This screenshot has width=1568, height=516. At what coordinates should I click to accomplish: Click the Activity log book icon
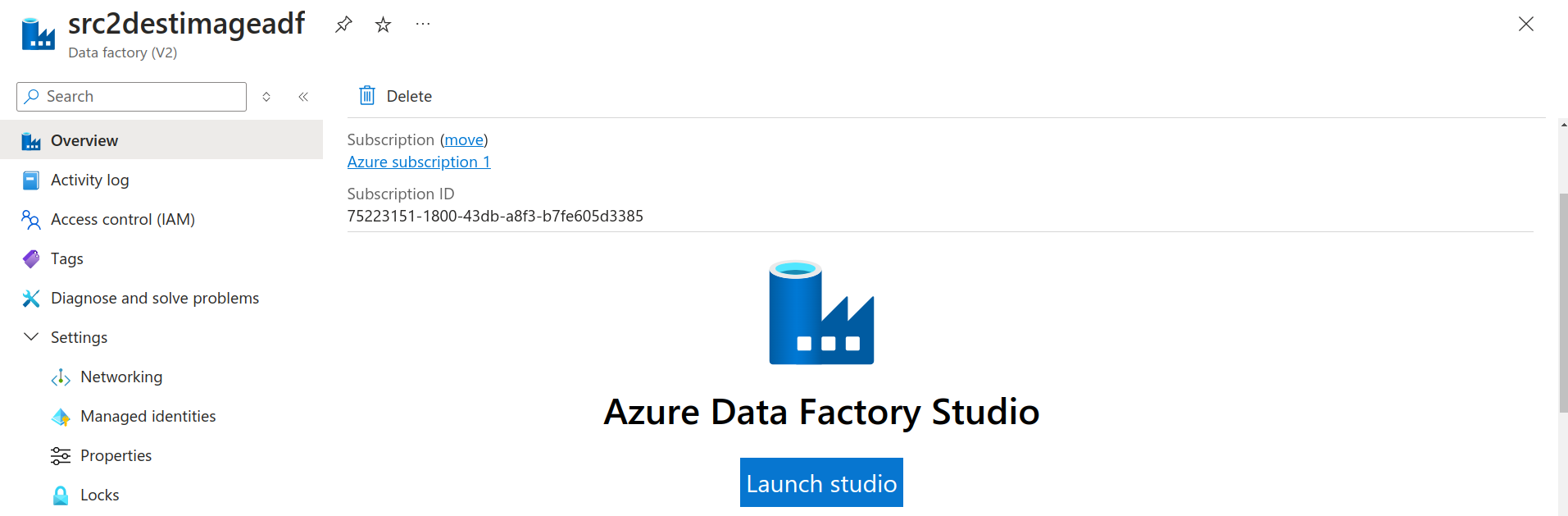pos(31,180)
